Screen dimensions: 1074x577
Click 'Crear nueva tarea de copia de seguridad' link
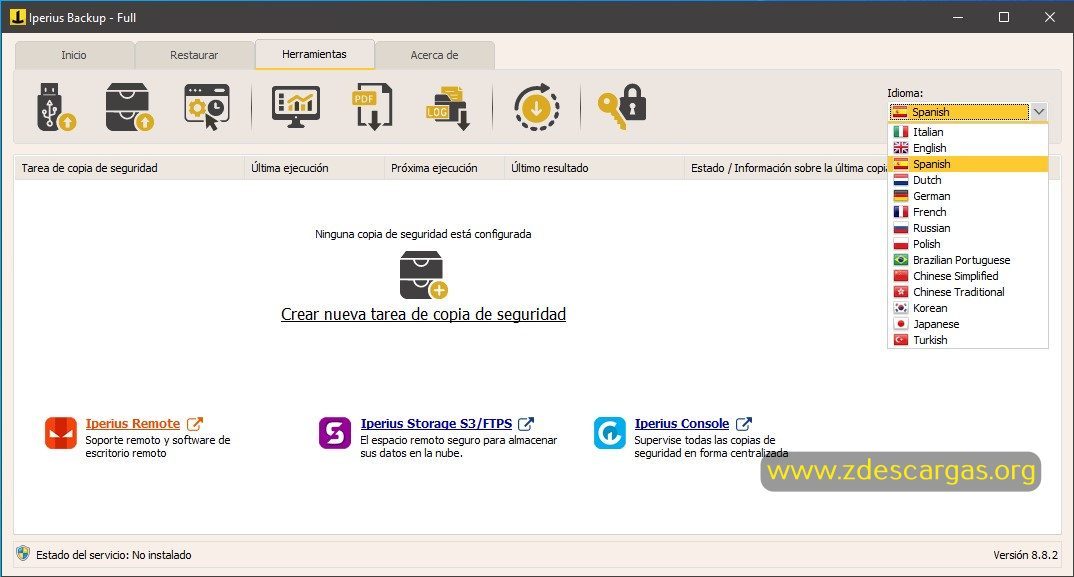(x=423, y=315)
